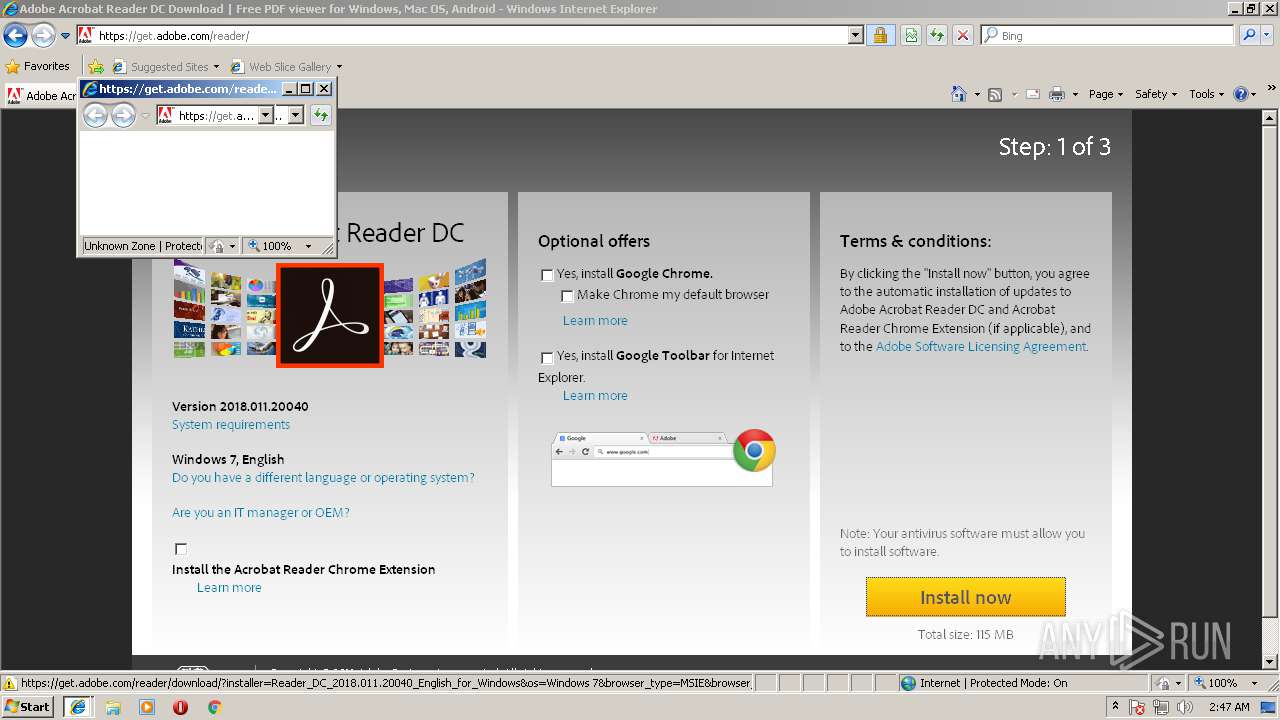This screenshot has width=1280, height=720.
Task: Open the Home page icon
Action: 958,94
